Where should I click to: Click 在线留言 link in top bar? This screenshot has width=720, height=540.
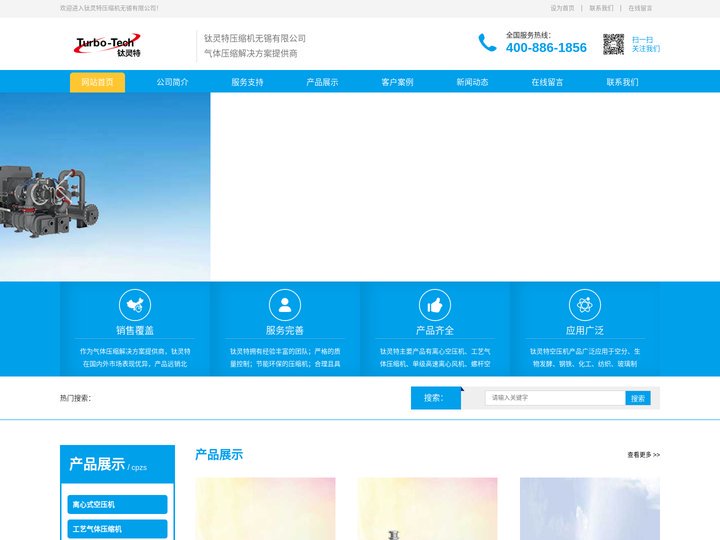[640, 8]
